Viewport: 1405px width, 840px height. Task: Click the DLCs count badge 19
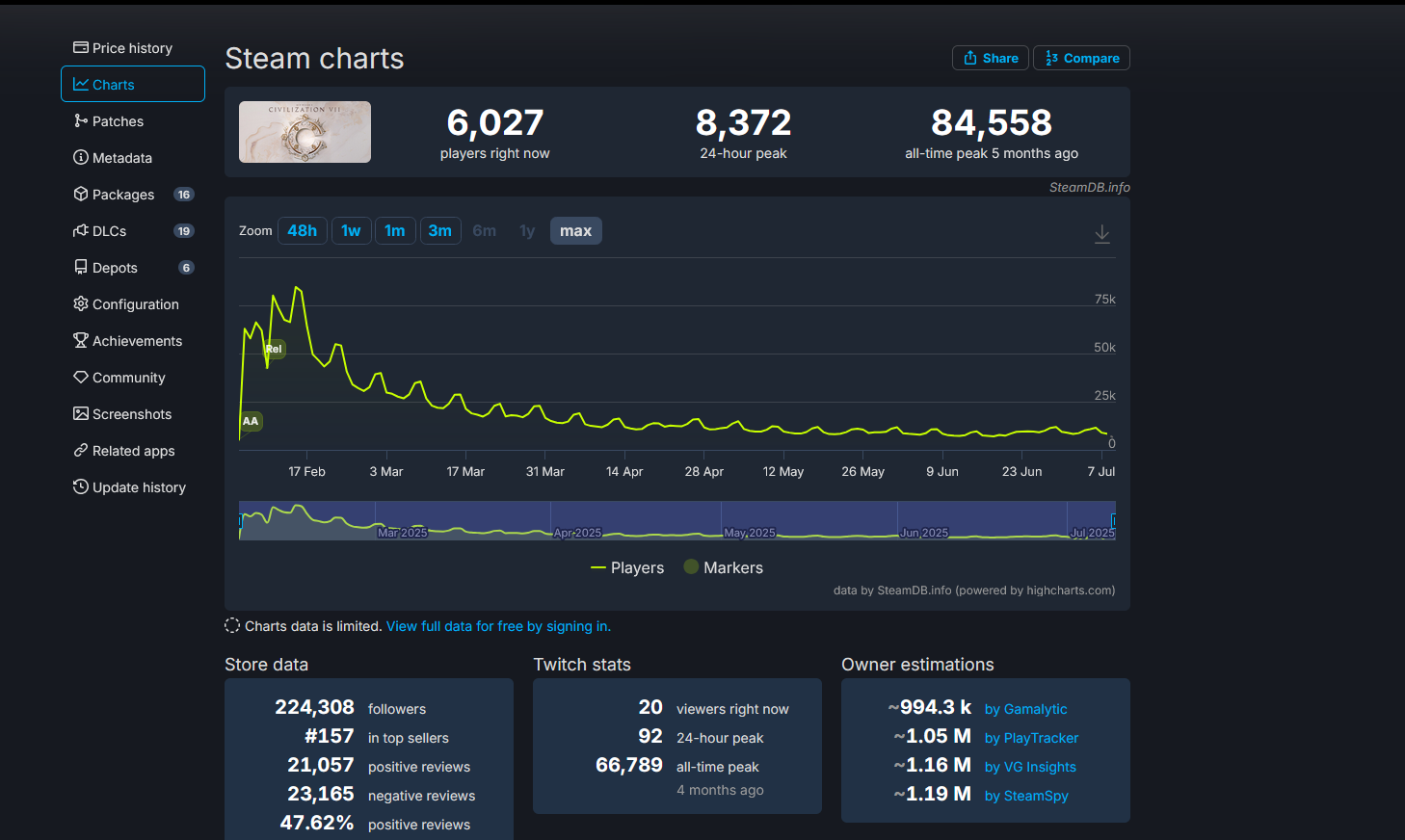coord(184,231)
